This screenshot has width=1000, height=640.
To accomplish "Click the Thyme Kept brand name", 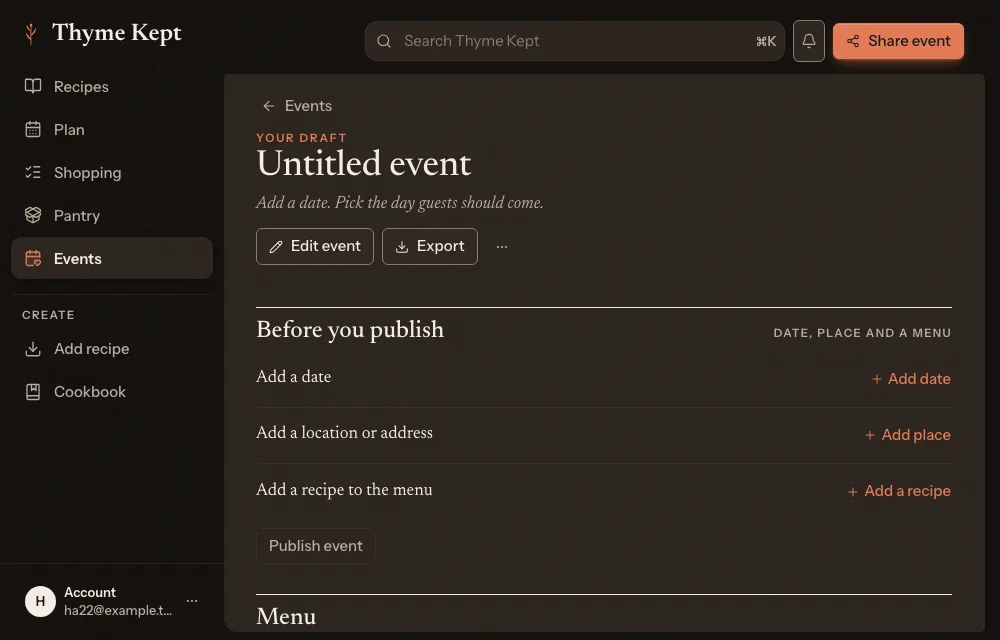I will coord(117,33).
